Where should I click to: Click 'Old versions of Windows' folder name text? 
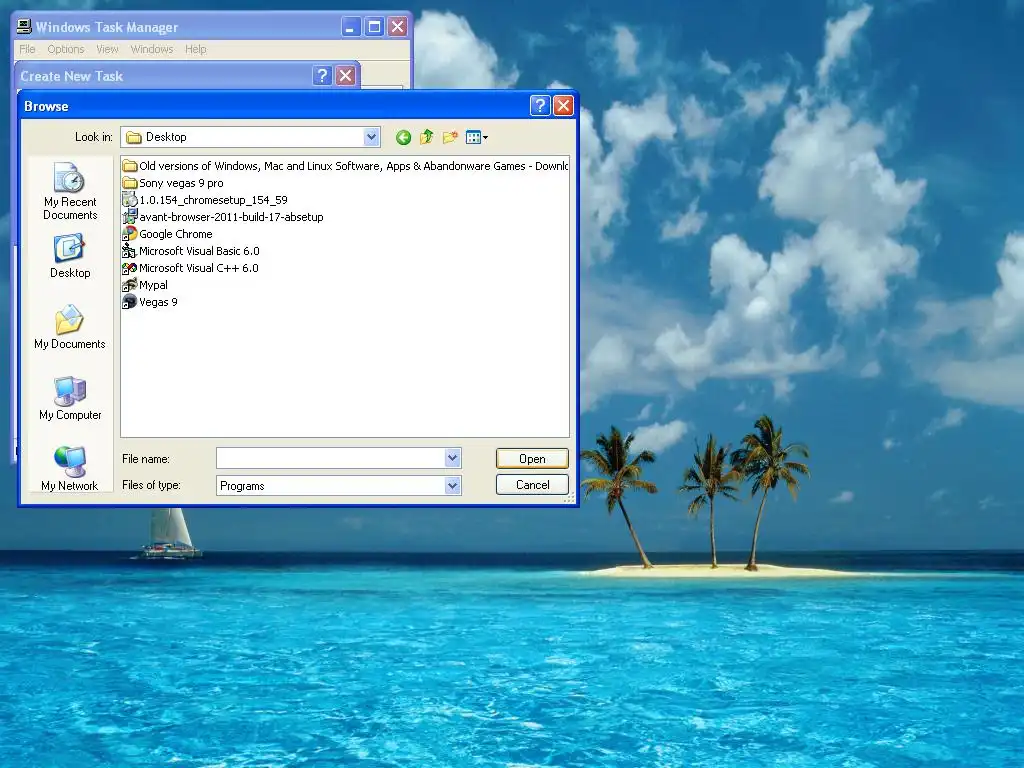tap(353, 167)
